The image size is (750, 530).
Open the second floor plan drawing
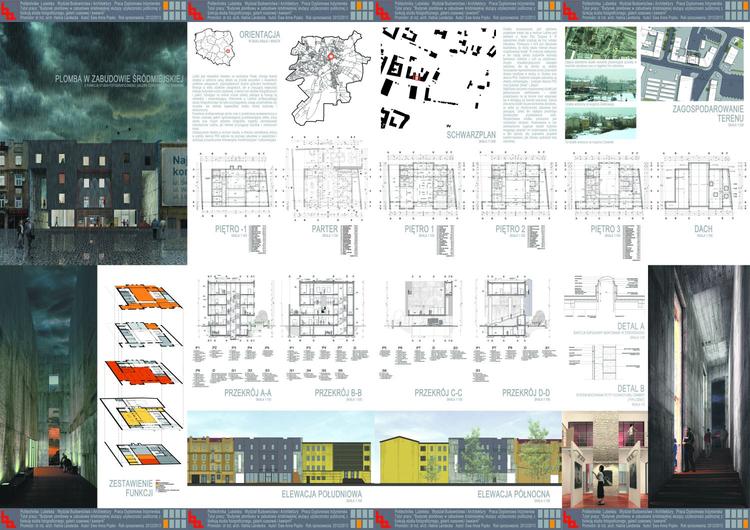pos(517,186)
